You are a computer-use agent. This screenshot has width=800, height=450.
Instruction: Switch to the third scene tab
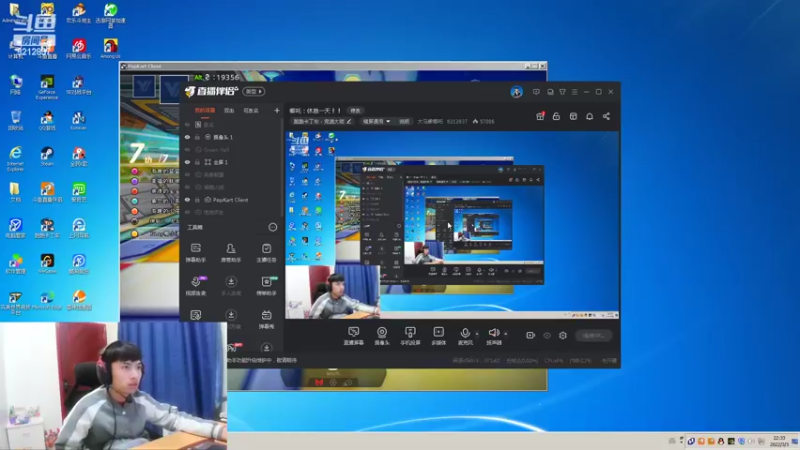click(x=251, y=110)
